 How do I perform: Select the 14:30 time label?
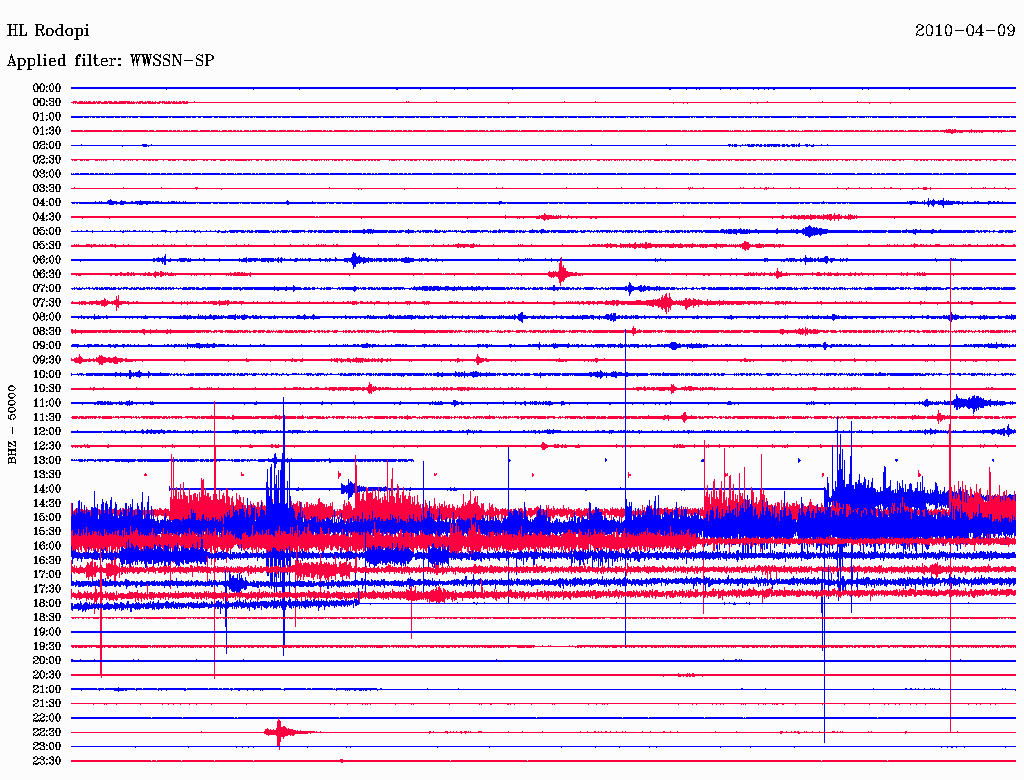coord(47,504)
